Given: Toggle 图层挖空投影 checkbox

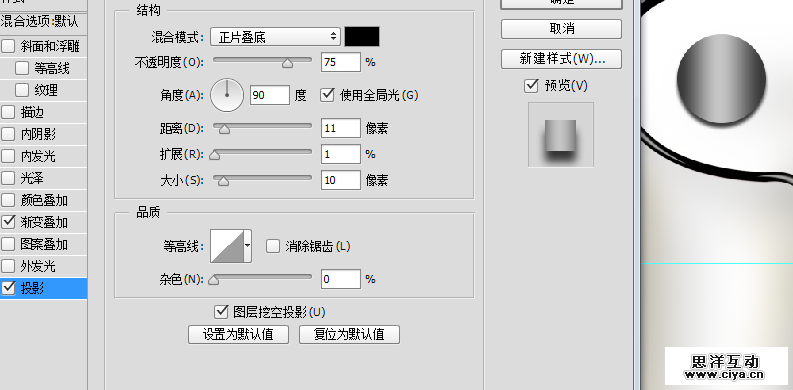Looking at the screenshot, I should tap(221, 312).
